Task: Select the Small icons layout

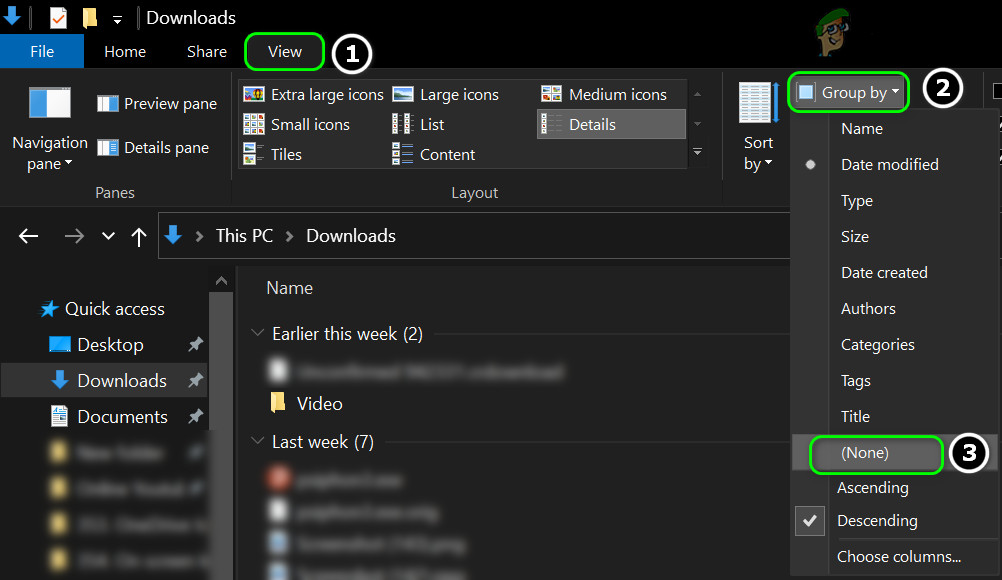Action: (x=308, y=124)
